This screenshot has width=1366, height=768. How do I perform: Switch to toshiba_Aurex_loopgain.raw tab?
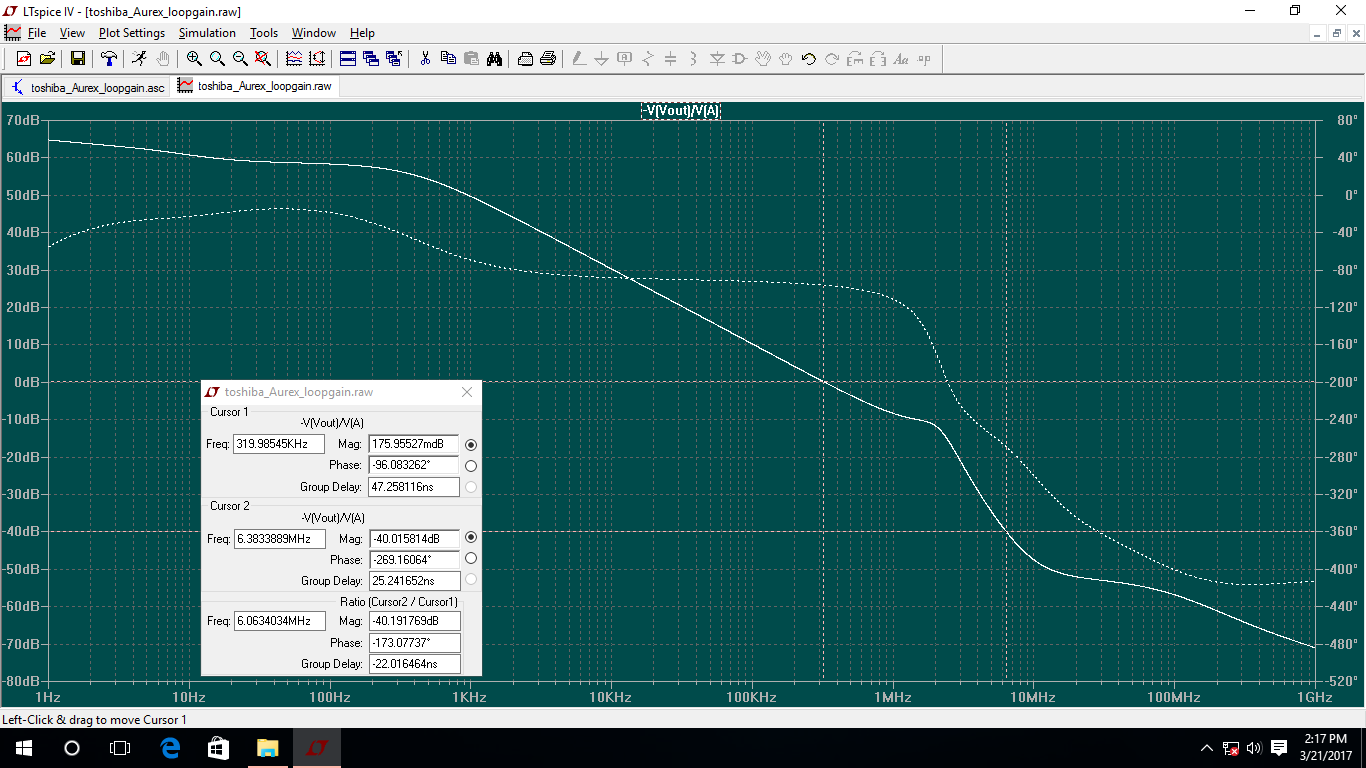point(256,86)
